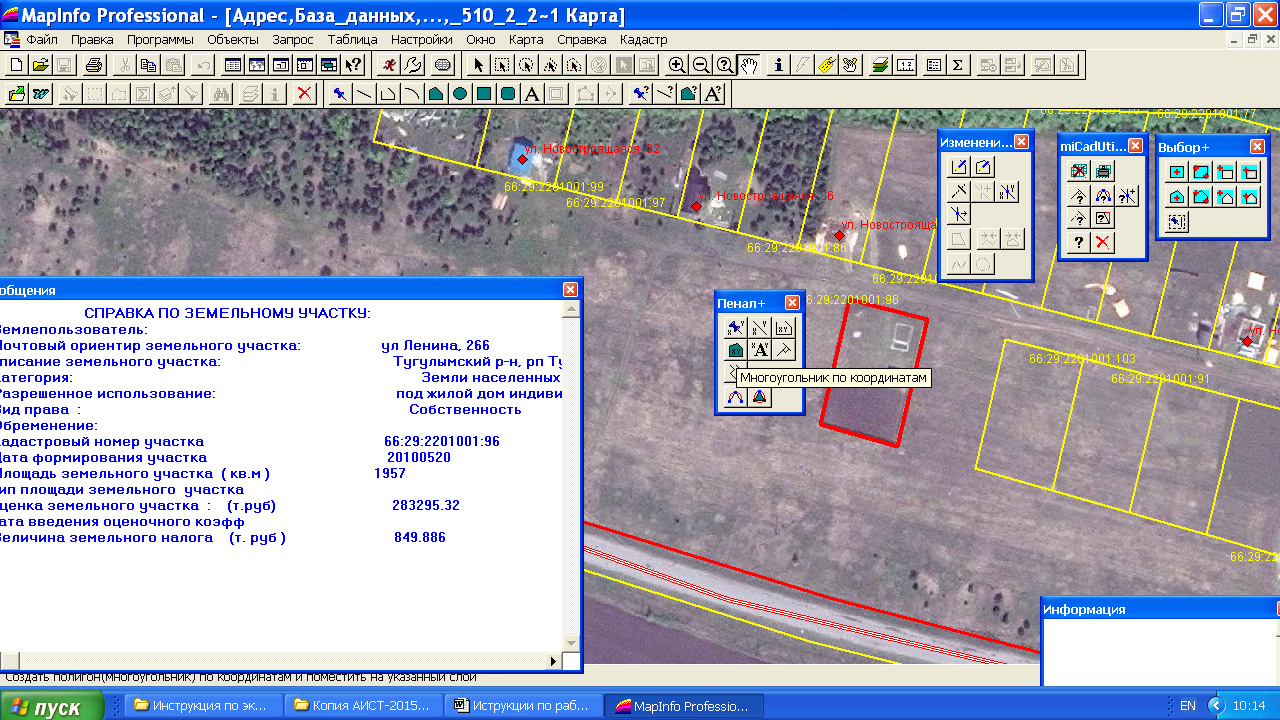Activate the Zoom-in magnifier tool
Screen dimensions: 1280x720
click(677, 65)
